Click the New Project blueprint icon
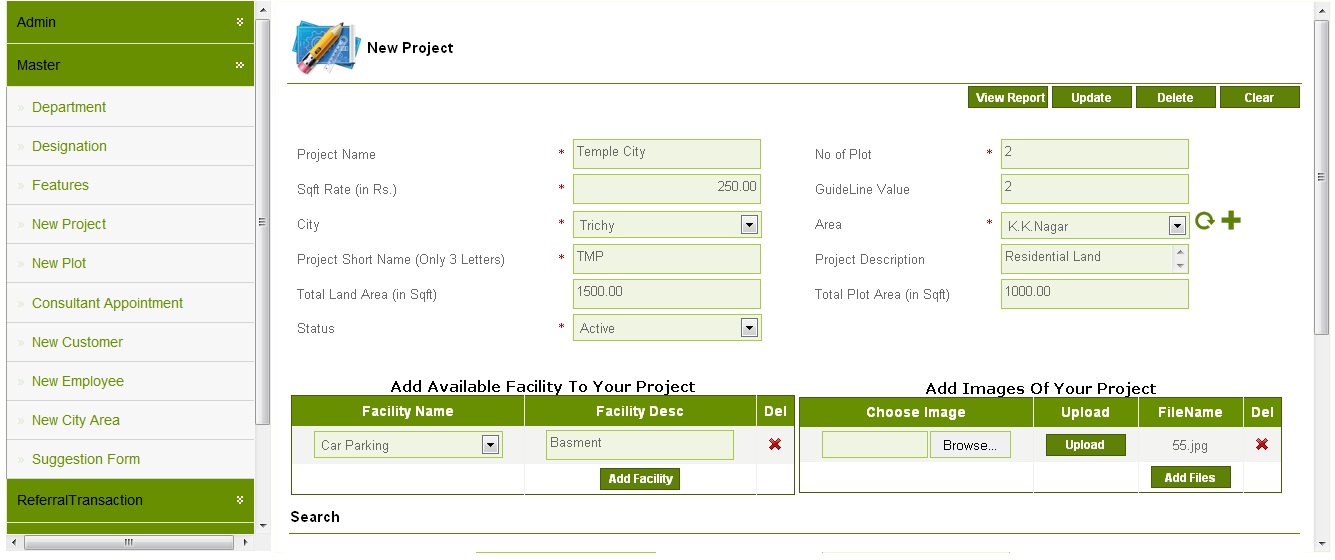This screenshot has height=560, width=1335. pyautogui.click(x=325, y=47)
